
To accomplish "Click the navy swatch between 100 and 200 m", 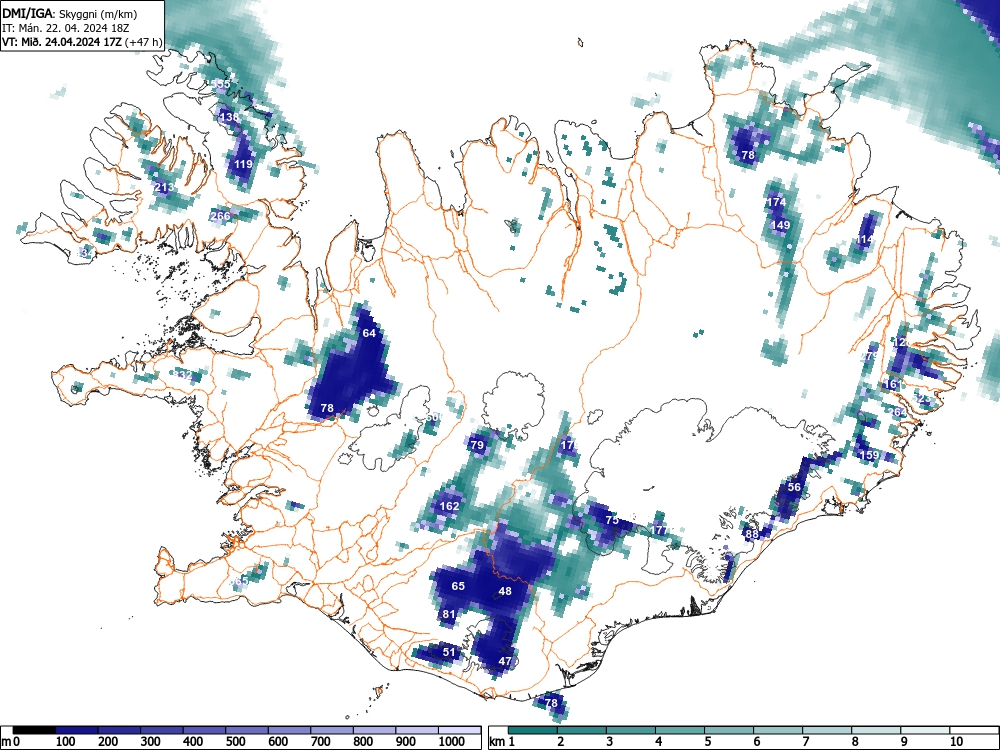I will 77,730.
